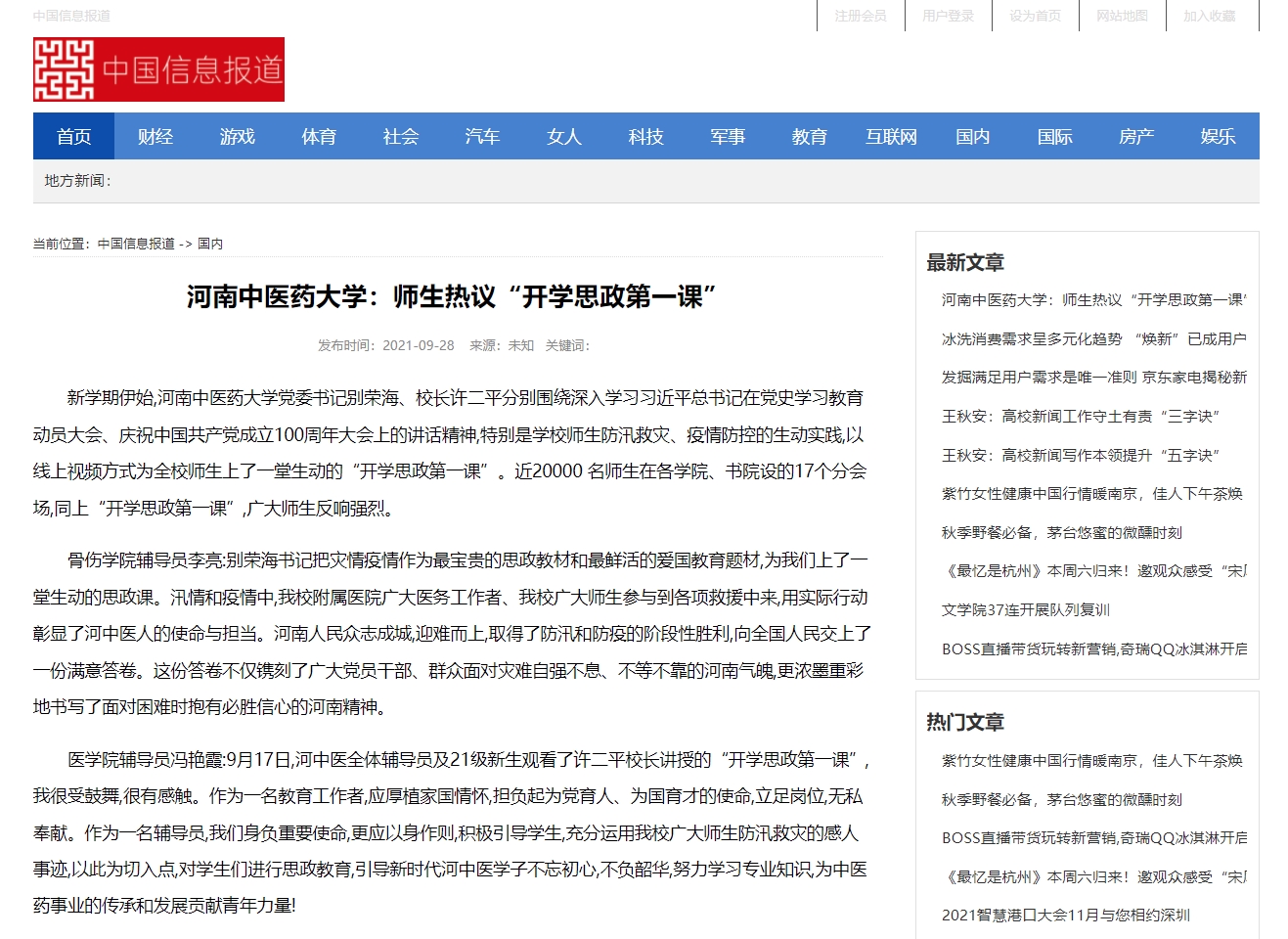Go to the 财经 section
This screenshot has height=939, width=1288.
155,136
